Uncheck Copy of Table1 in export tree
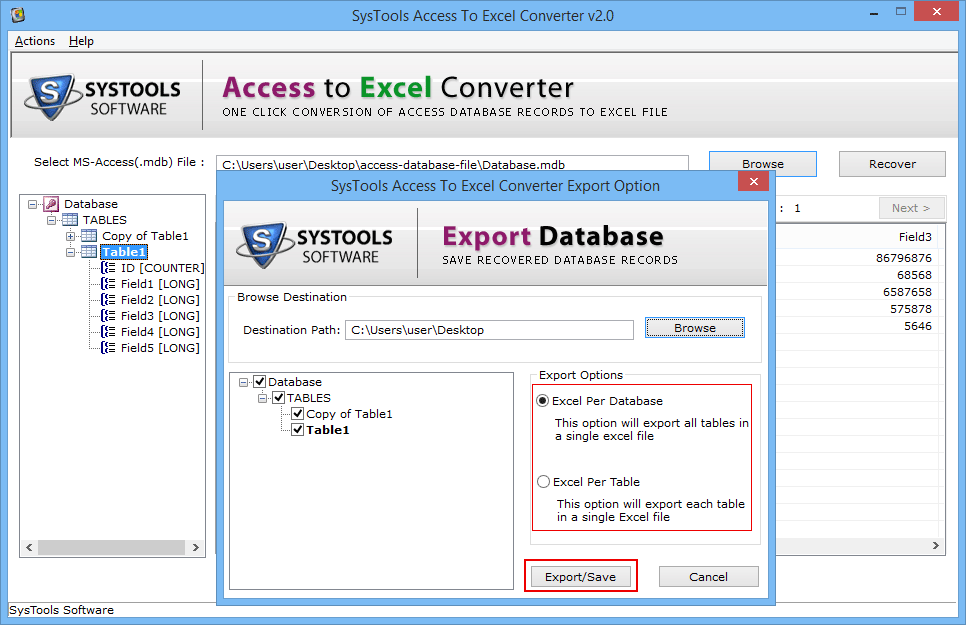Screen dimensions: 966x625 [298, 414]
